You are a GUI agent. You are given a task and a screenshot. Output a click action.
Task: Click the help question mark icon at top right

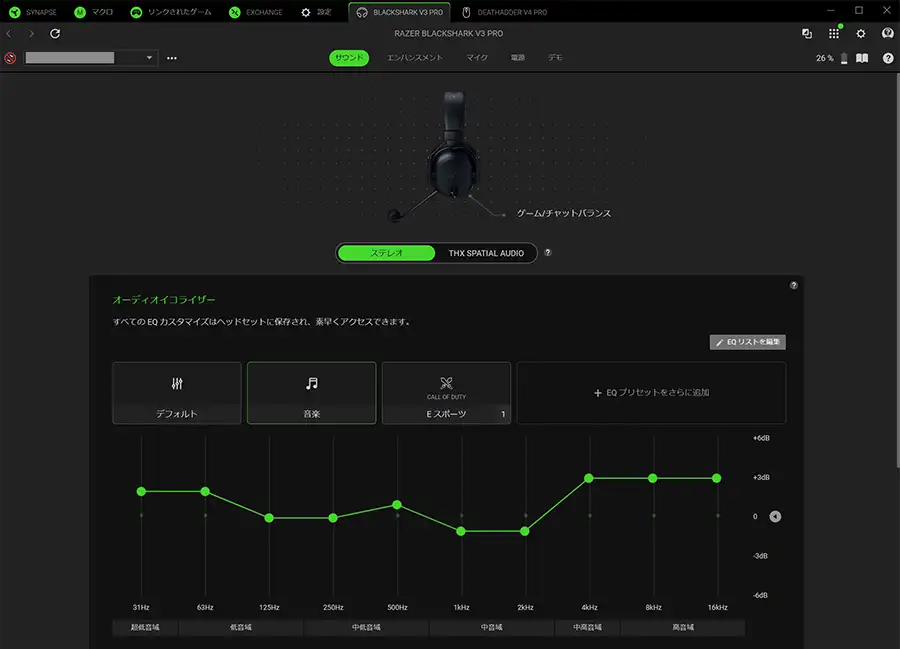(x=888, y=58)
